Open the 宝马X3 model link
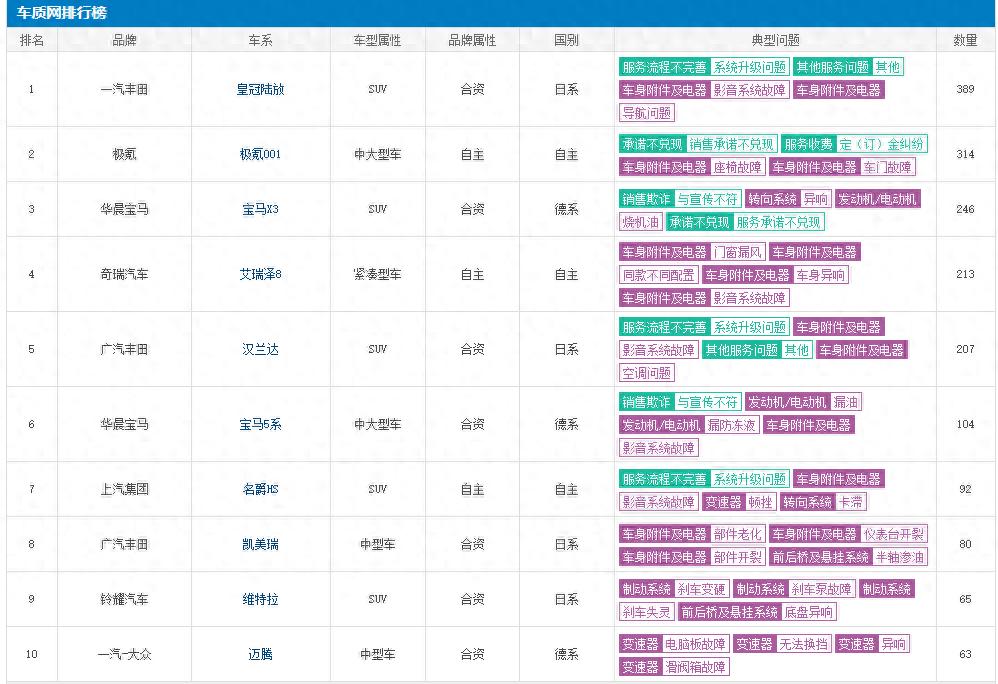Screen dimensions: 998x684 tap(260, 209)
